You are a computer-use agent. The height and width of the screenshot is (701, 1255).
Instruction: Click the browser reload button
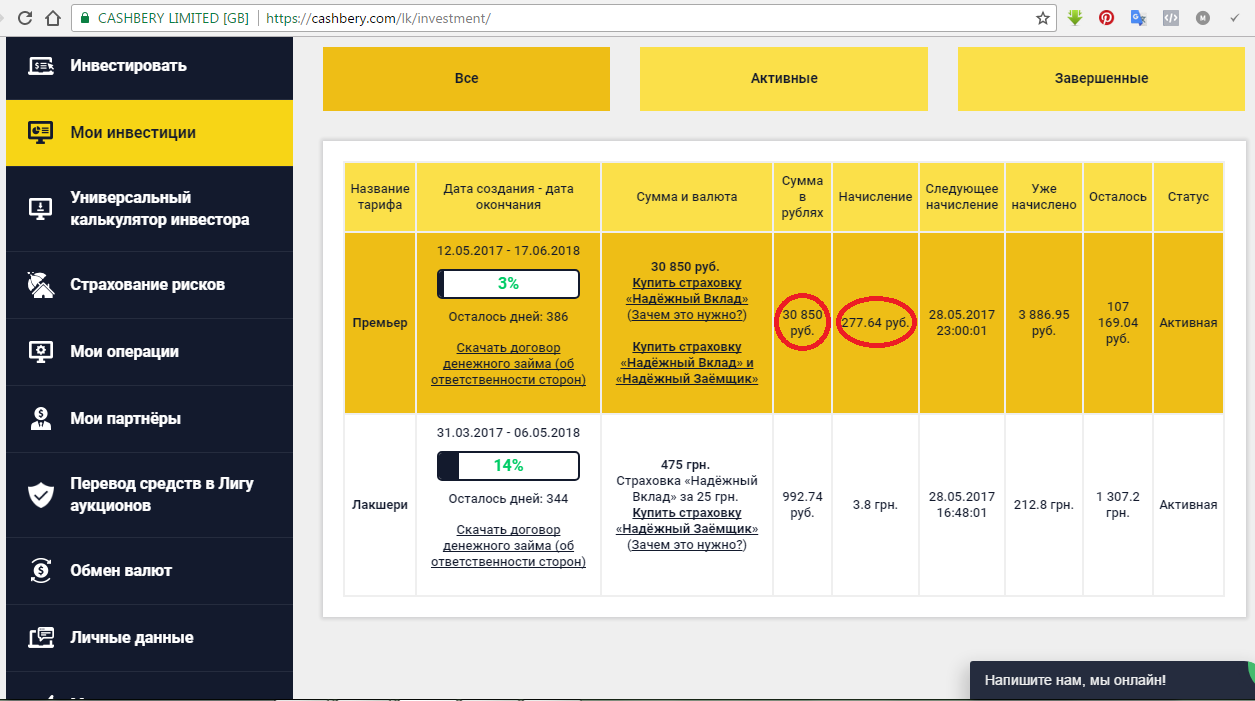coord(25,18)
